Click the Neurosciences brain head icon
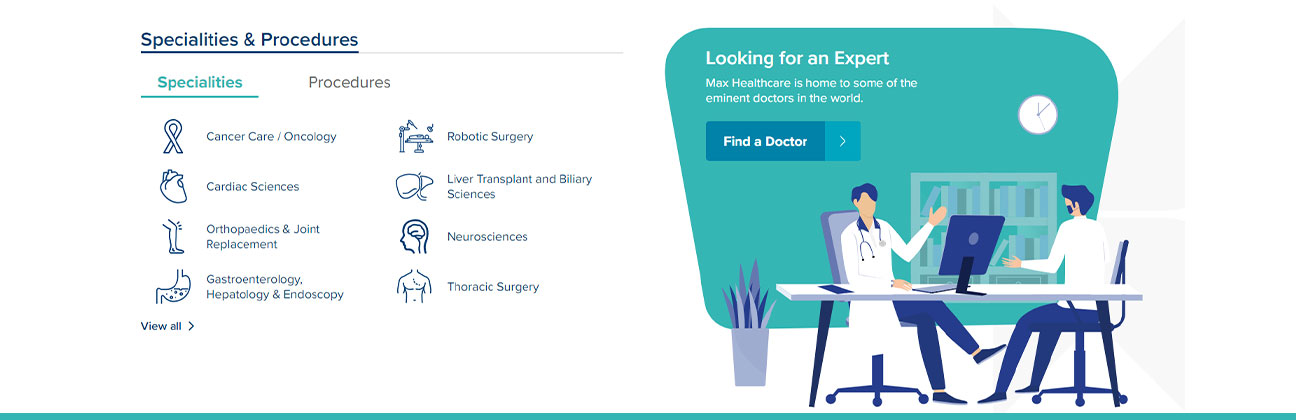 414,236
